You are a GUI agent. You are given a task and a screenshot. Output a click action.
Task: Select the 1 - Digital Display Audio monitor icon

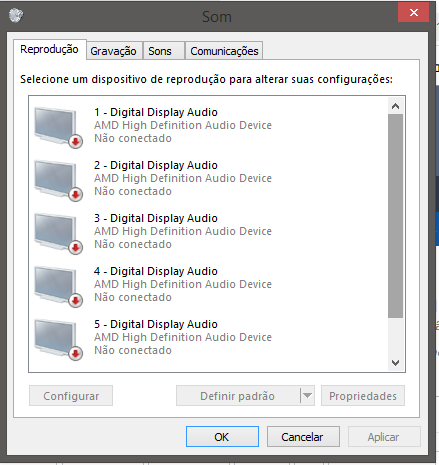[x=57, y=127]
